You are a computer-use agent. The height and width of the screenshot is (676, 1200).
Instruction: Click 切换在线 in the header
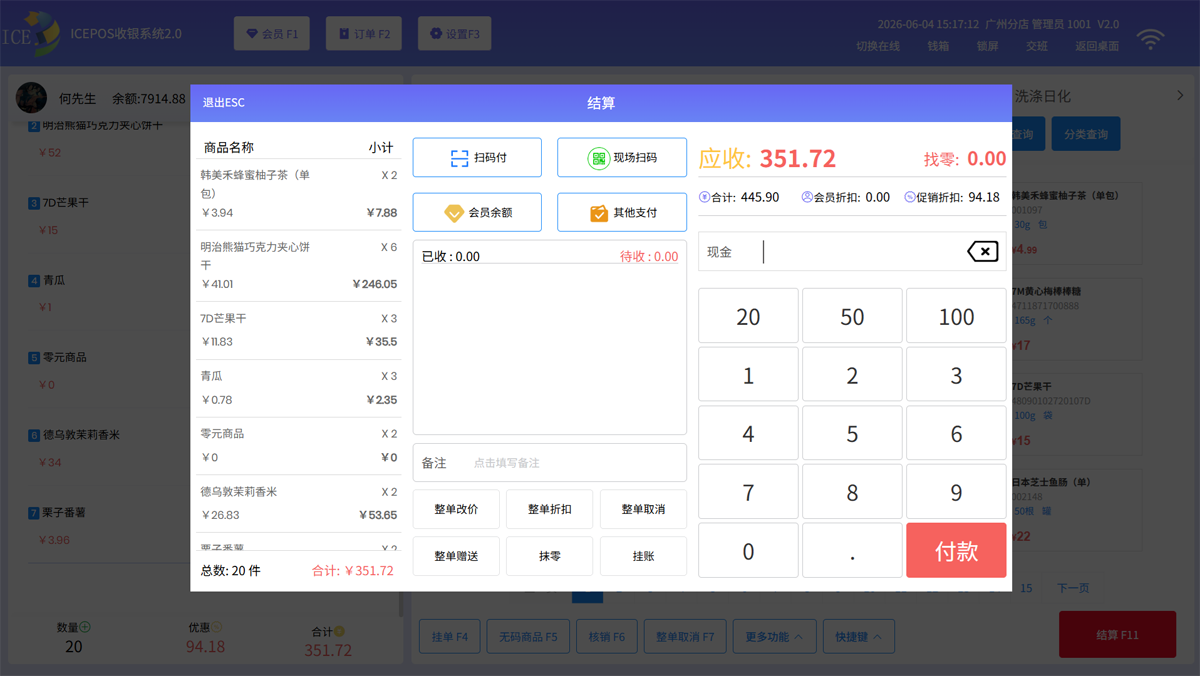click(x=878, y=46)
